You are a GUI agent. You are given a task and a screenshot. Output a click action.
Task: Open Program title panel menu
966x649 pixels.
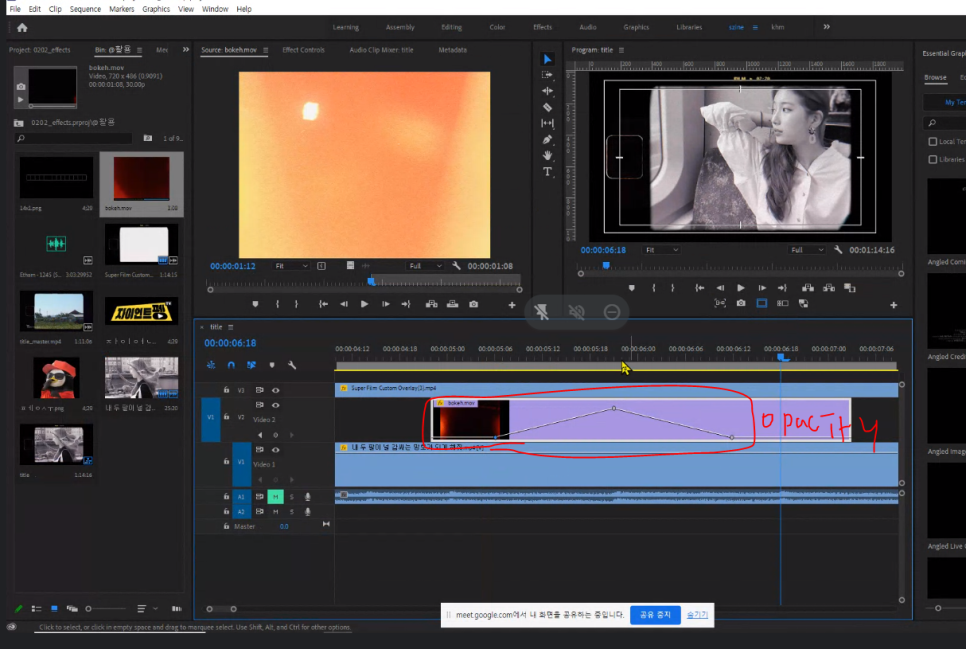621,51
